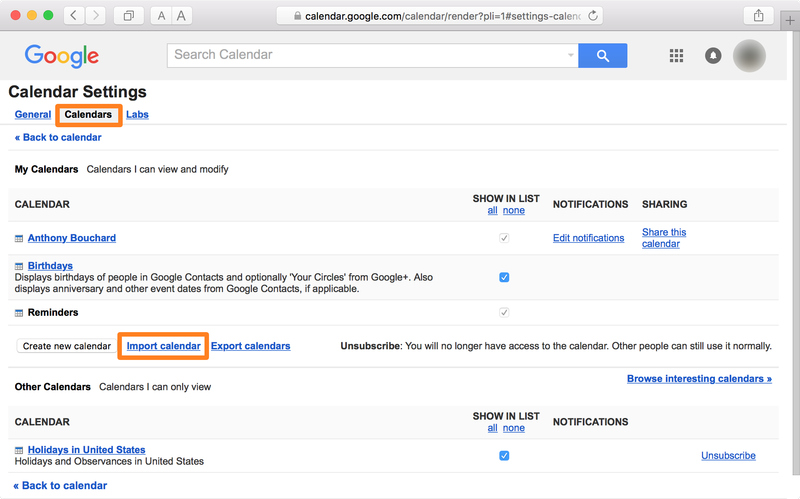The height and width of the screenshot is (499, 800).
Task: Click the Safari back arrow button
Action: pyautogui.click(x=74, y=15)
